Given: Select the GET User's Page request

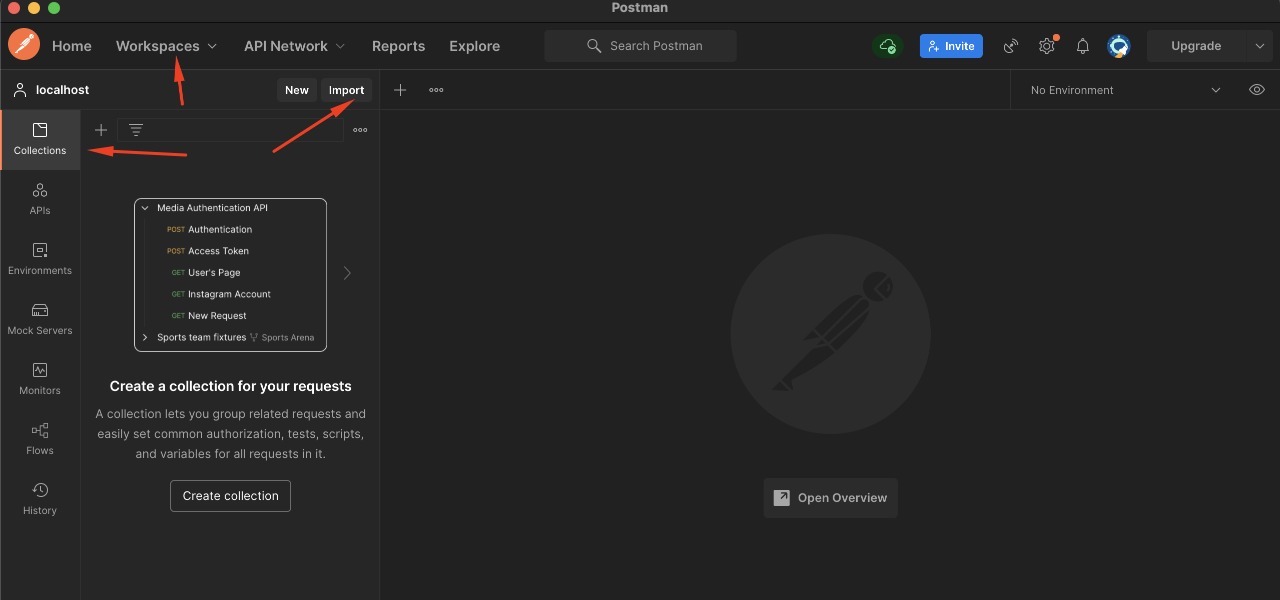Looking at the screenshot, I should (x=205, y=273).
